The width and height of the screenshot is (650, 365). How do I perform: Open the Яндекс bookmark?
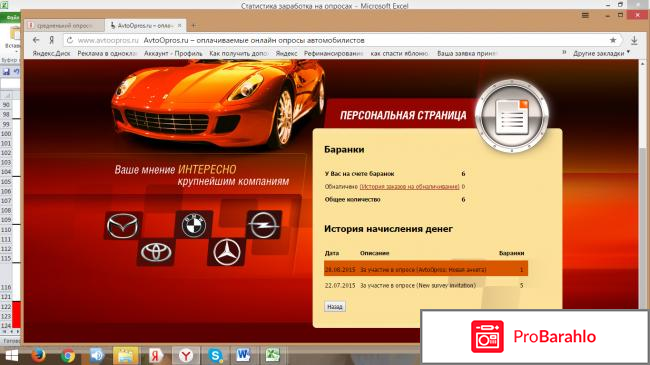click(x=286, y=53)
